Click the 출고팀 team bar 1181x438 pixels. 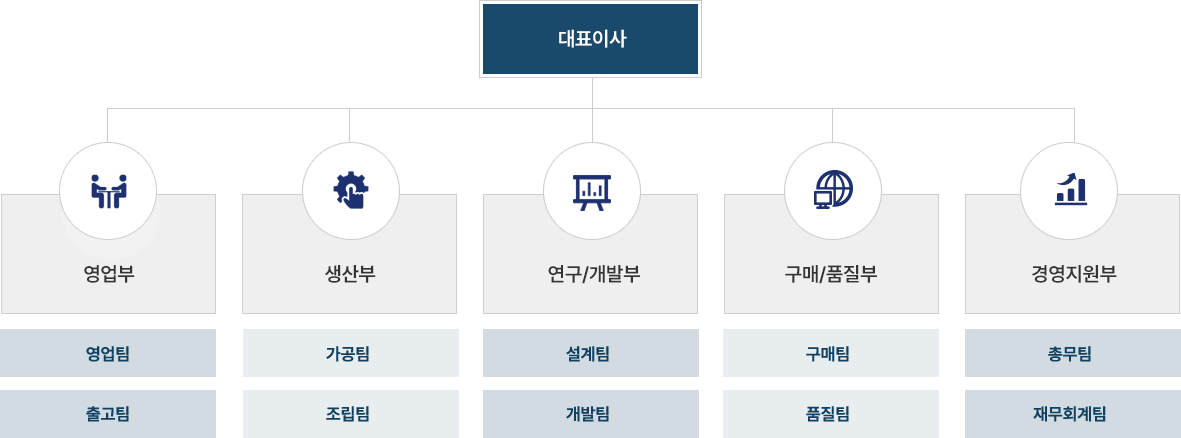pyautogui.click(x=108, y=414)
